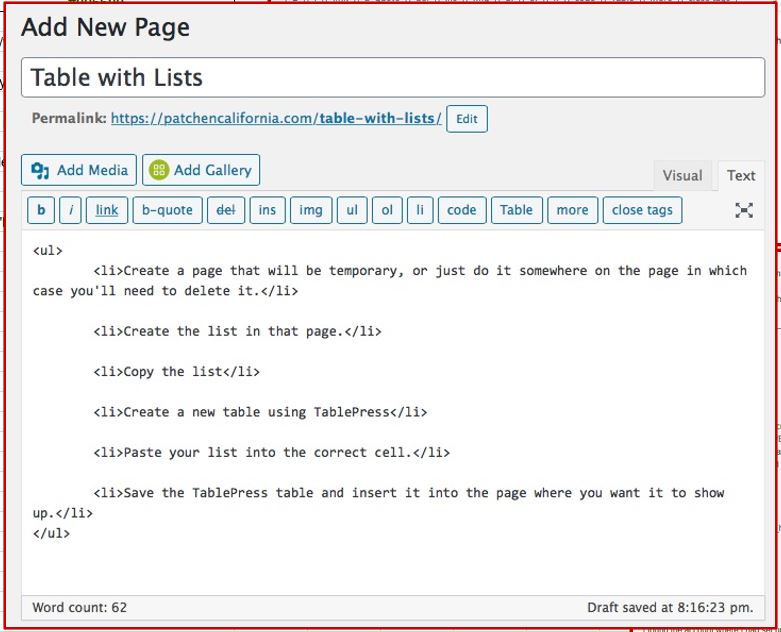
Task: Click the Add Gallery button
Action: [x=201, y=170]
